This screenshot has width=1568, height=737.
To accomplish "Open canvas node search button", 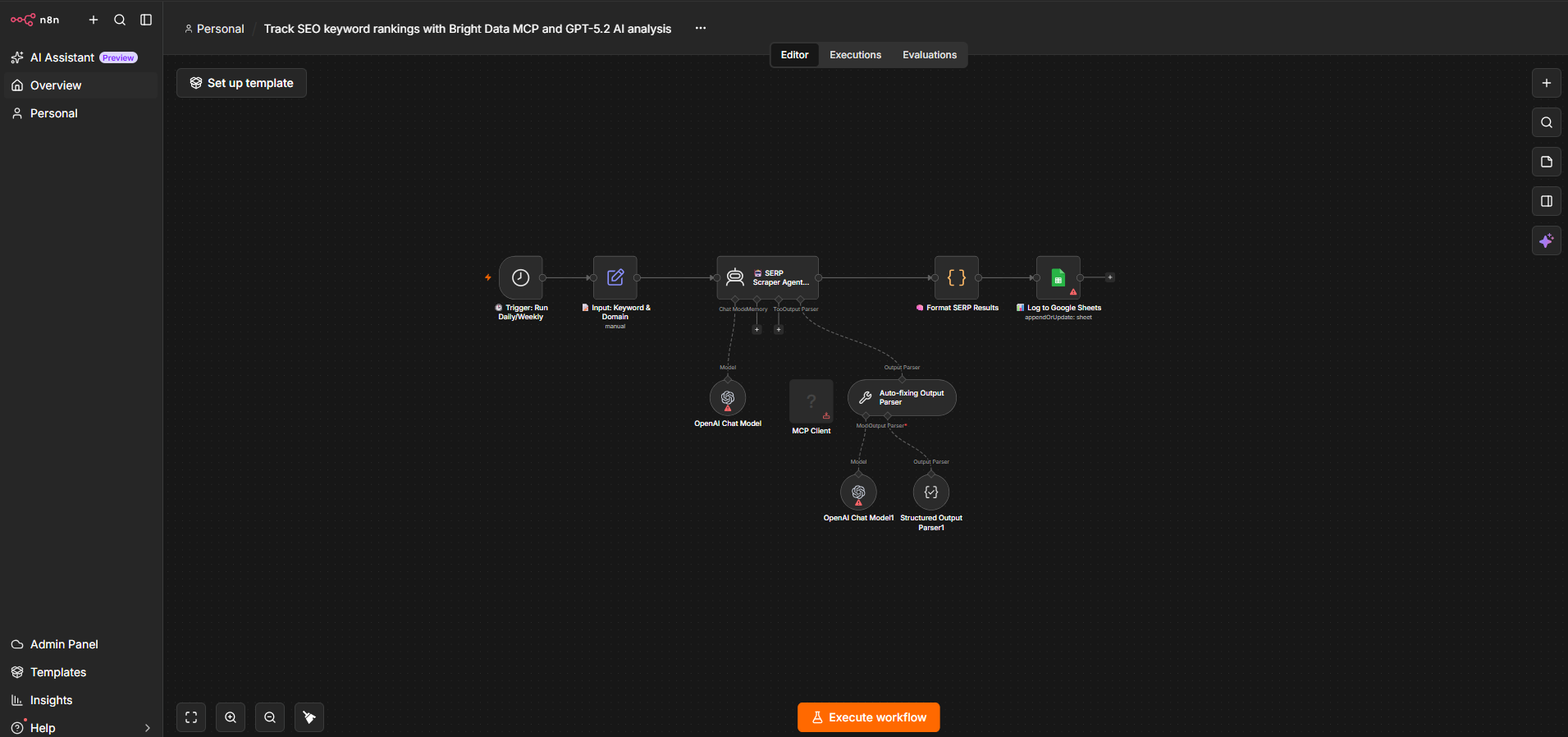I will coord(1547,122).
